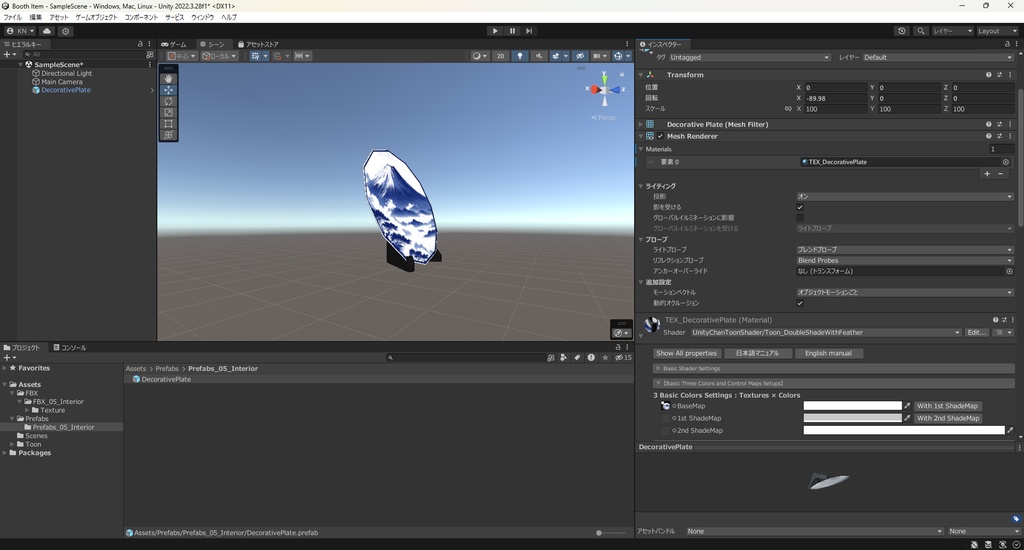The width and height of the screenshot is (1024, 550).
Task: Collapse SampleScene in Hierarchy
Action: [20, 65]
